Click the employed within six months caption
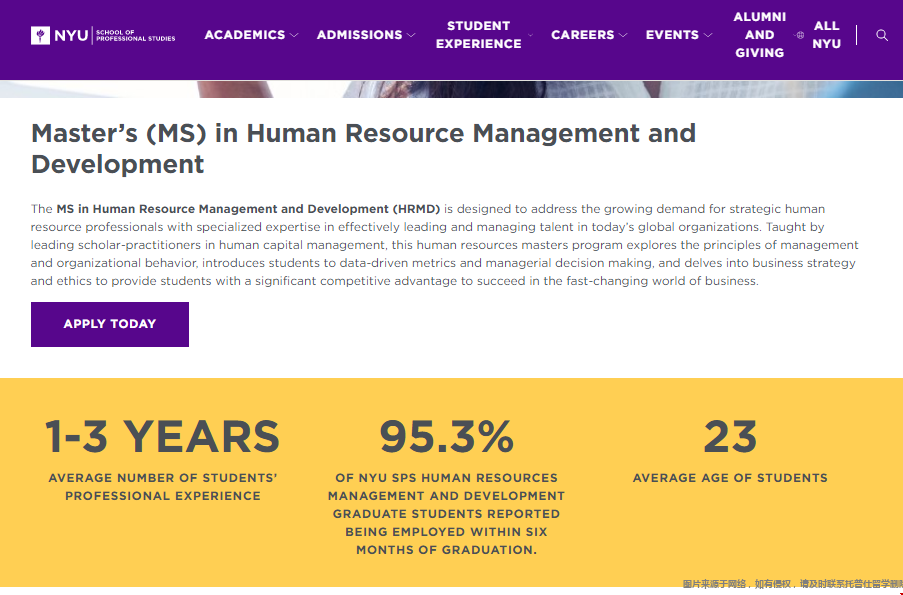 pos(446,514)
